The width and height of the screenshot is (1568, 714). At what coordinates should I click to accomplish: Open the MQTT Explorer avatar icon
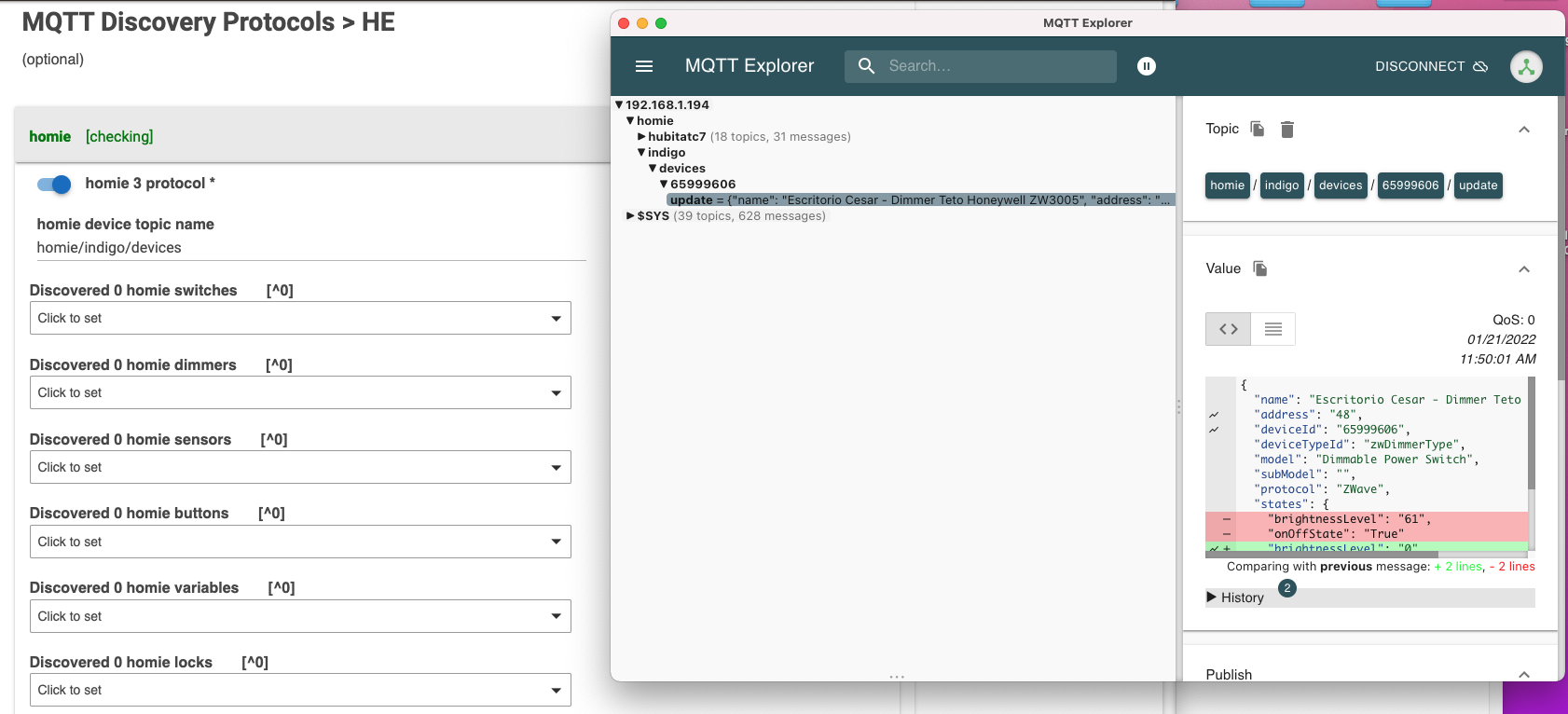pyautogui.click(x=1526, y=66)
